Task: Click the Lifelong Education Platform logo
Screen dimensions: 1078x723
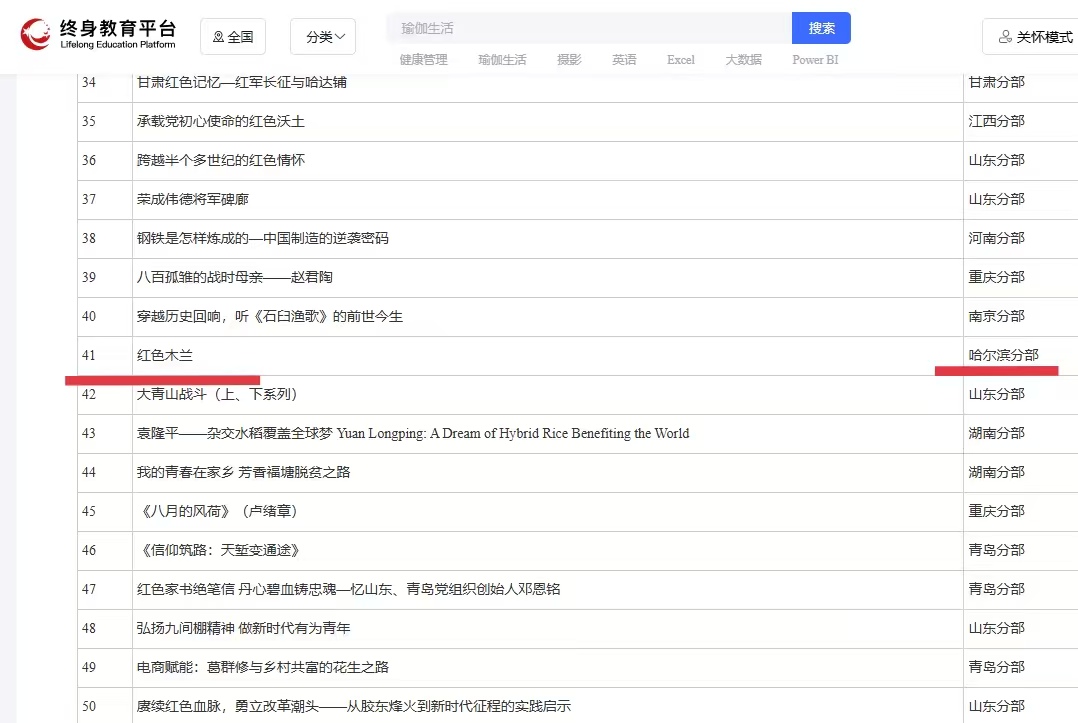Action: [x=98, y=35]
